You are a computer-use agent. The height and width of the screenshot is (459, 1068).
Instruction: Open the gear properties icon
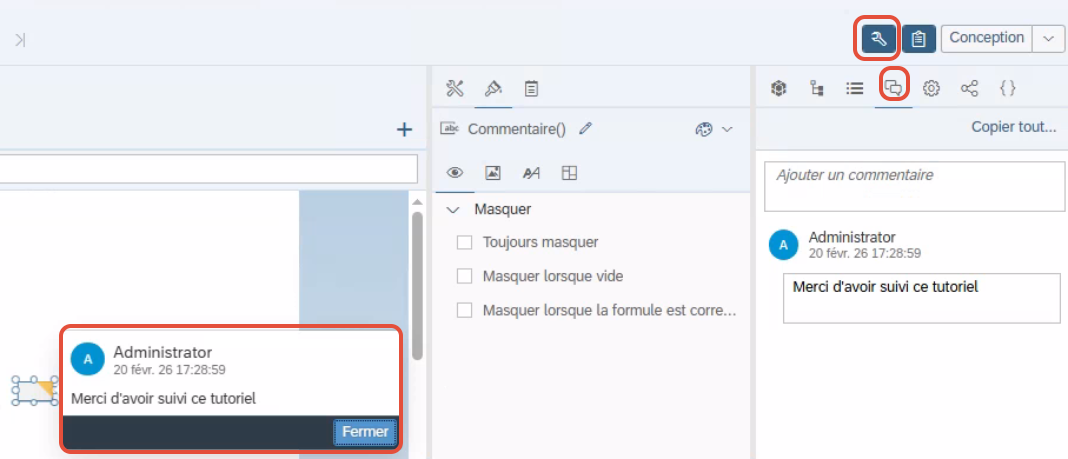pyautogui.click(x=931, y=88)
